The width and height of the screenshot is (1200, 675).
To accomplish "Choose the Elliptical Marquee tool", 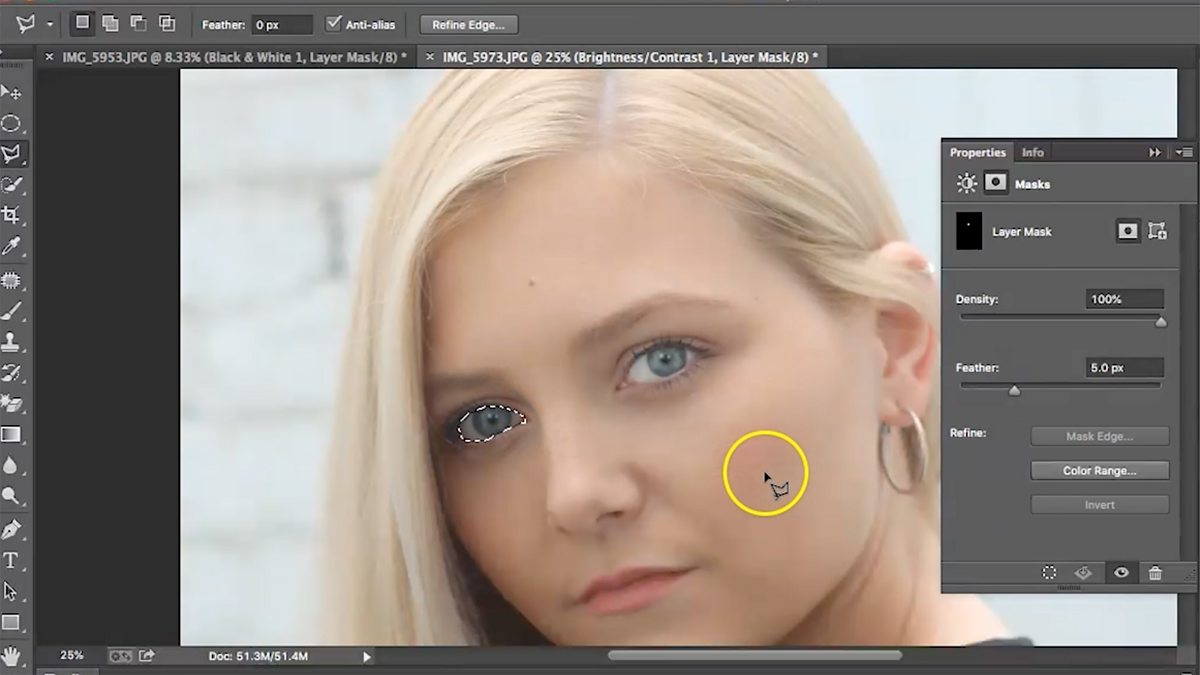I will coord(12,123).
